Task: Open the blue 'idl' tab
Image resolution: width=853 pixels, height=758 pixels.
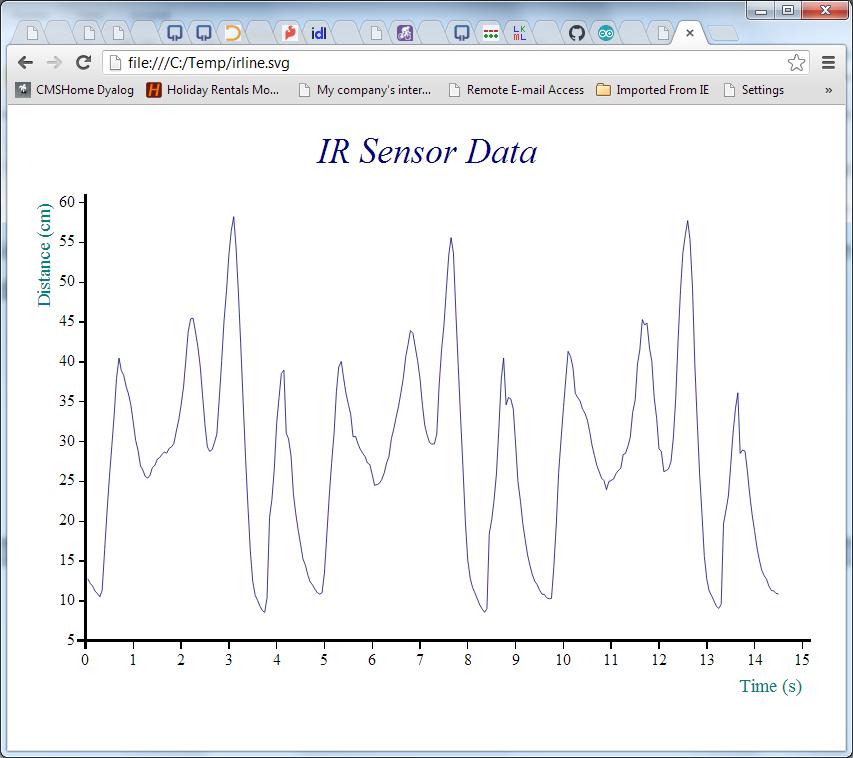Action: point(318,33)
